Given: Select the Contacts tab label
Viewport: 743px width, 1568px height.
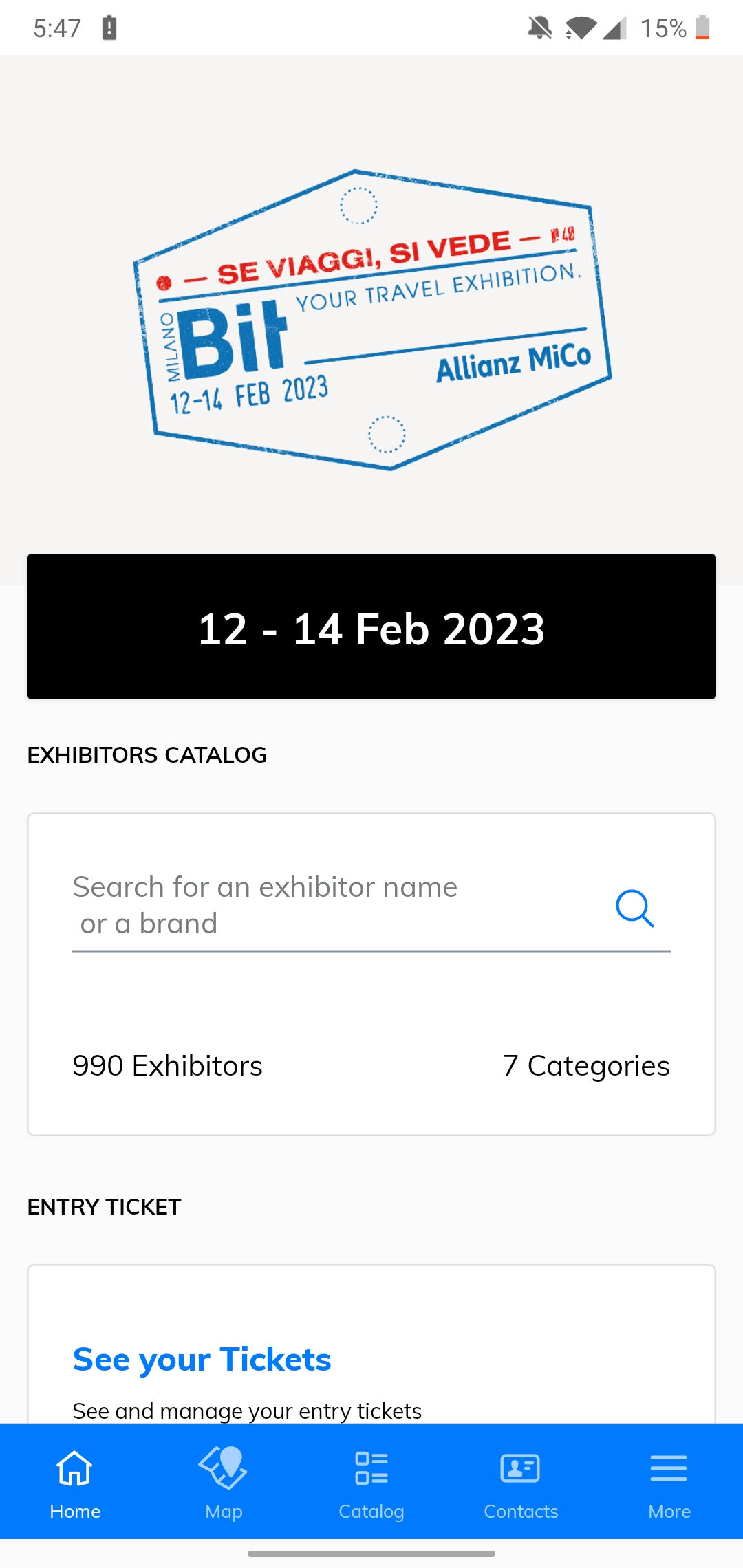Looking at the screenshot, I should (521, 1512).
